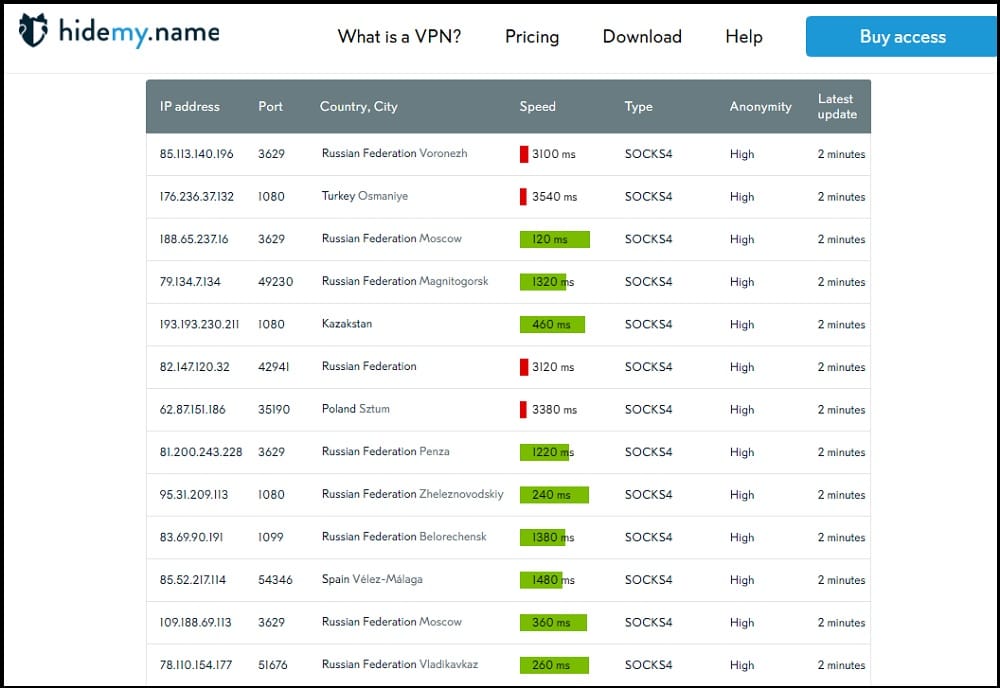The image size is (1000, 688).
Task: Open the Help menu item
Action: (x=744, y=36)
